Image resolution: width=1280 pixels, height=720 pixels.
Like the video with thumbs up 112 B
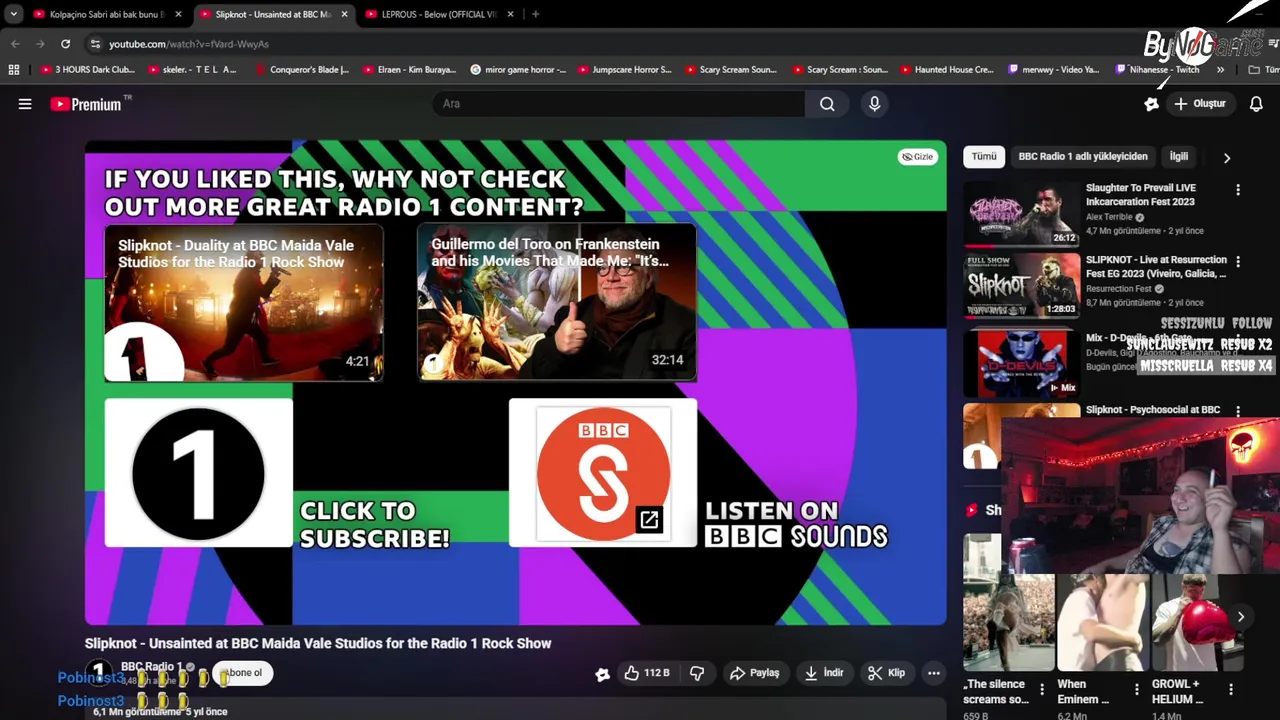647,673
